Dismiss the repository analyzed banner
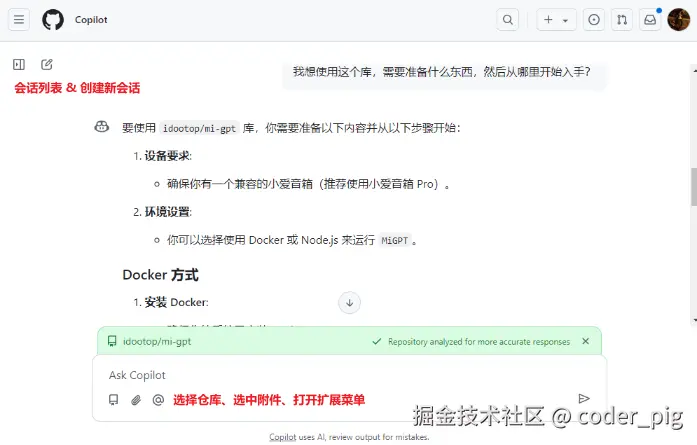 coord(585,341)
